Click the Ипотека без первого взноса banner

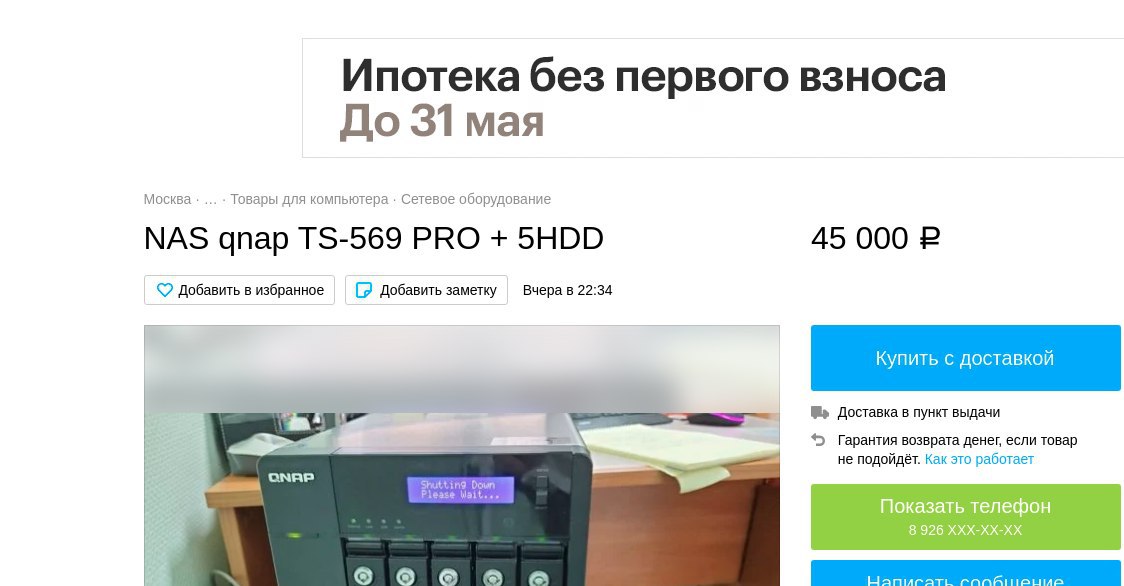(713, 98)
